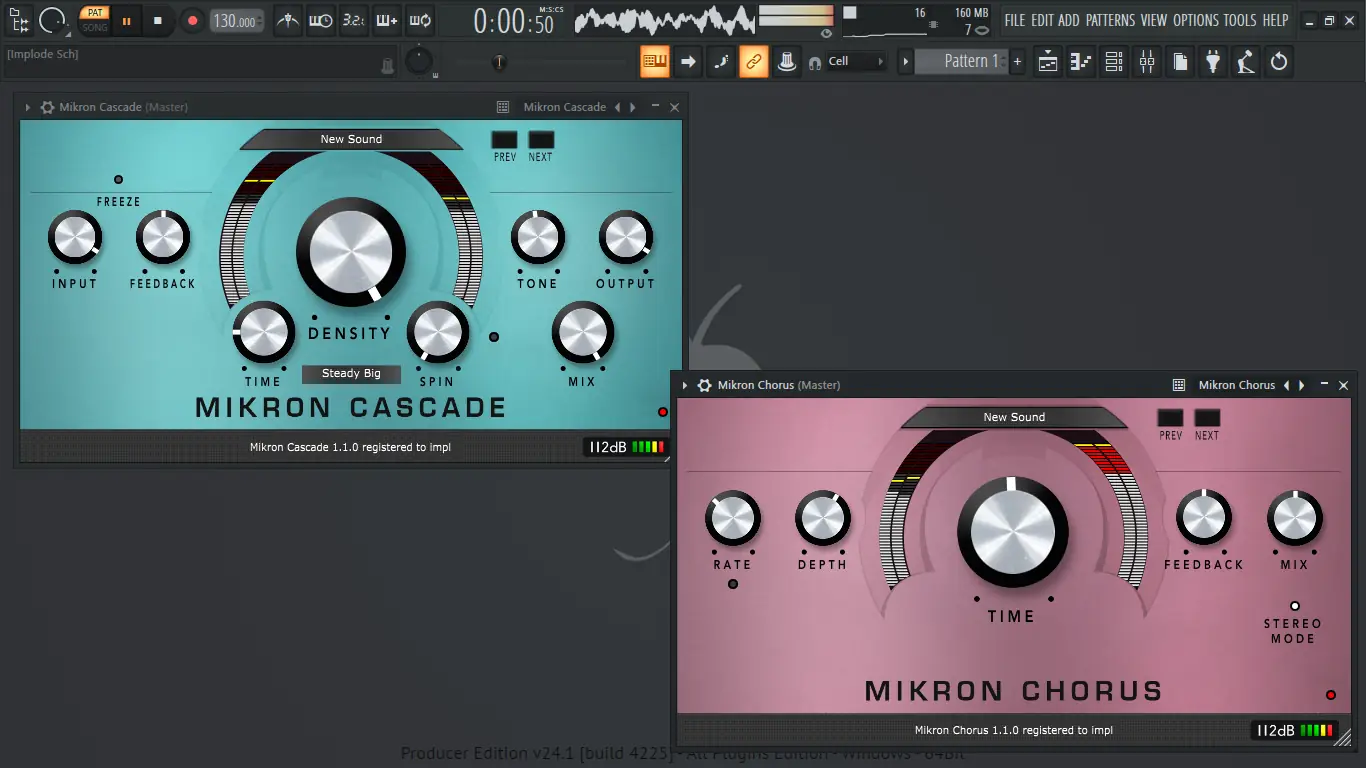This screenshot has width=1366, height=768.
Task: Toggle STEREO MODE in Mikron Chorus
Action: click(x=1295, y=606)
